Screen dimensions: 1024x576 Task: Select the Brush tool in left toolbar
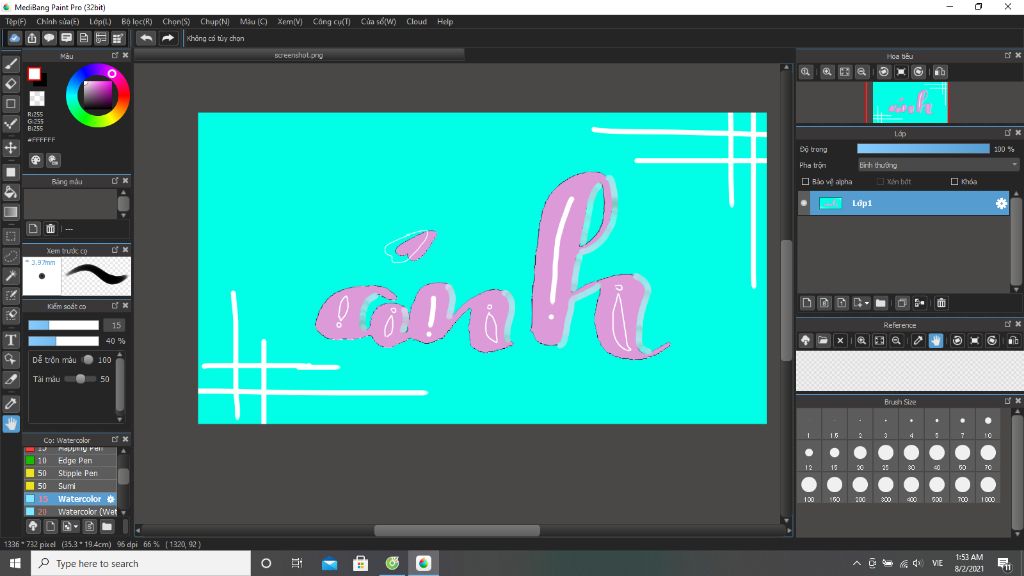click(x=11, y=64)
